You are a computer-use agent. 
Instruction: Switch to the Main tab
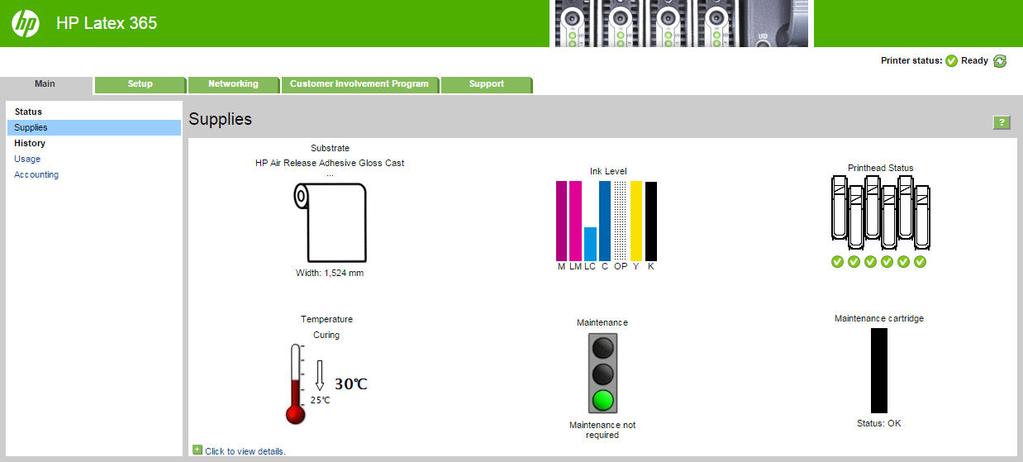click(x=45, y=84)
